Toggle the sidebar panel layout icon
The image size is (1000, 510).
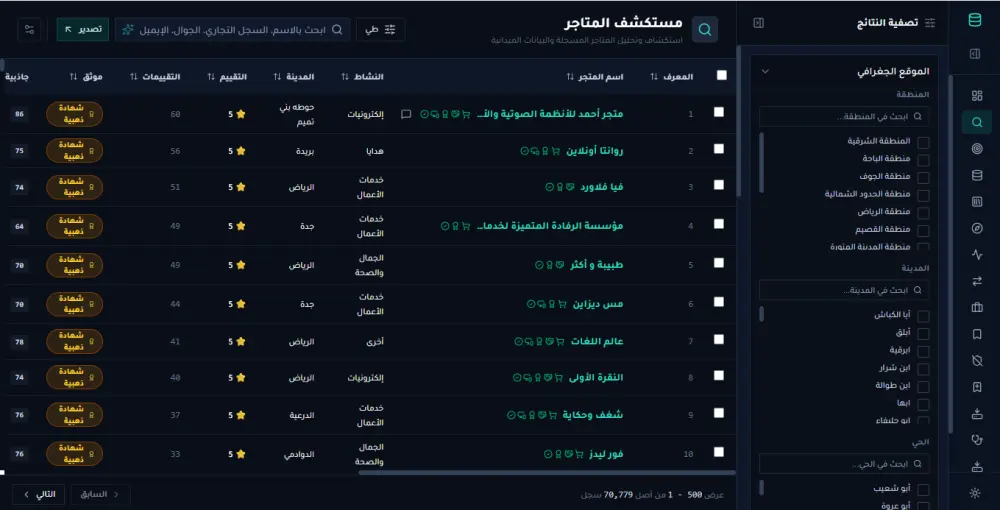pyautogui.click(x=975, y=54)
